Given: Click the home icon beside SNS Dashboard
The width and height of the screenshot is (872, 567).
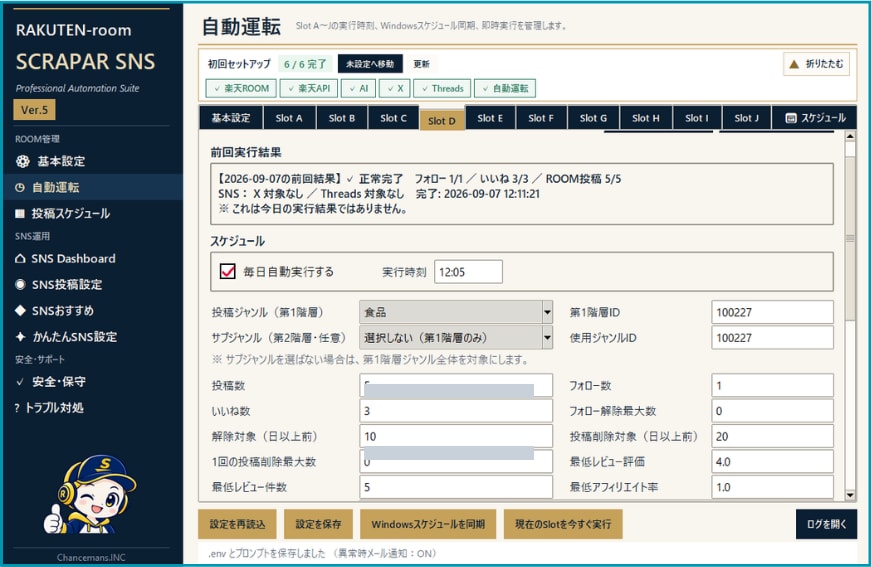Looking at the screenshot, I should click(20, 258).
